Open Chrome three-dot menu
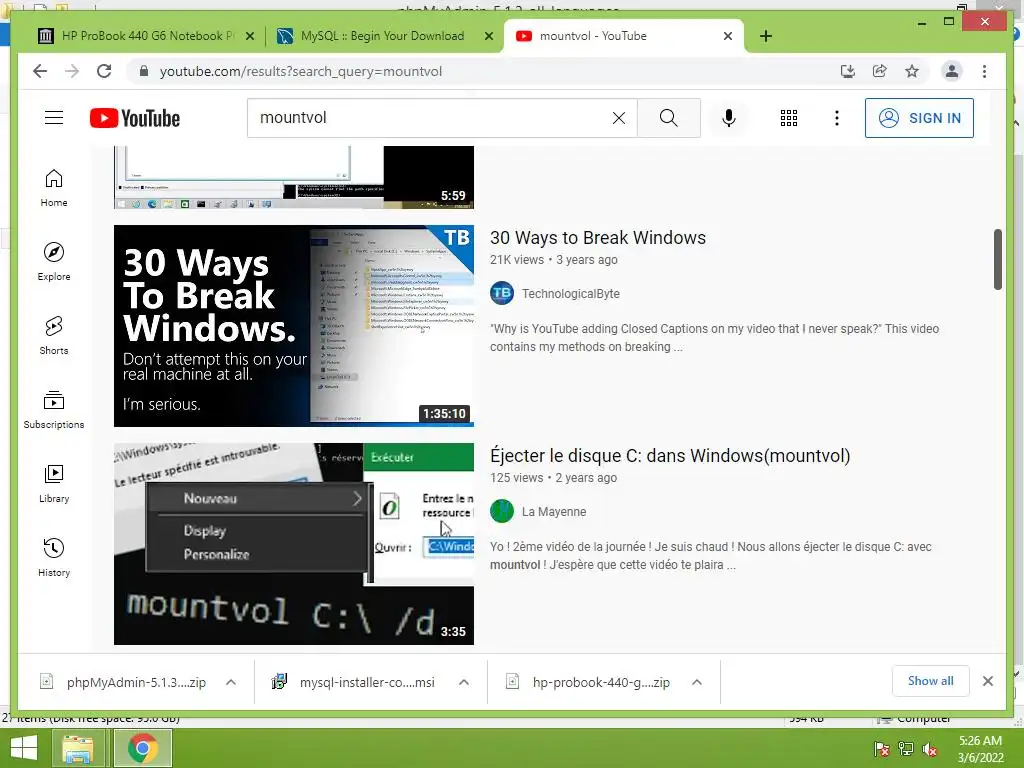The image size is (1024, 768). [984, 71]
